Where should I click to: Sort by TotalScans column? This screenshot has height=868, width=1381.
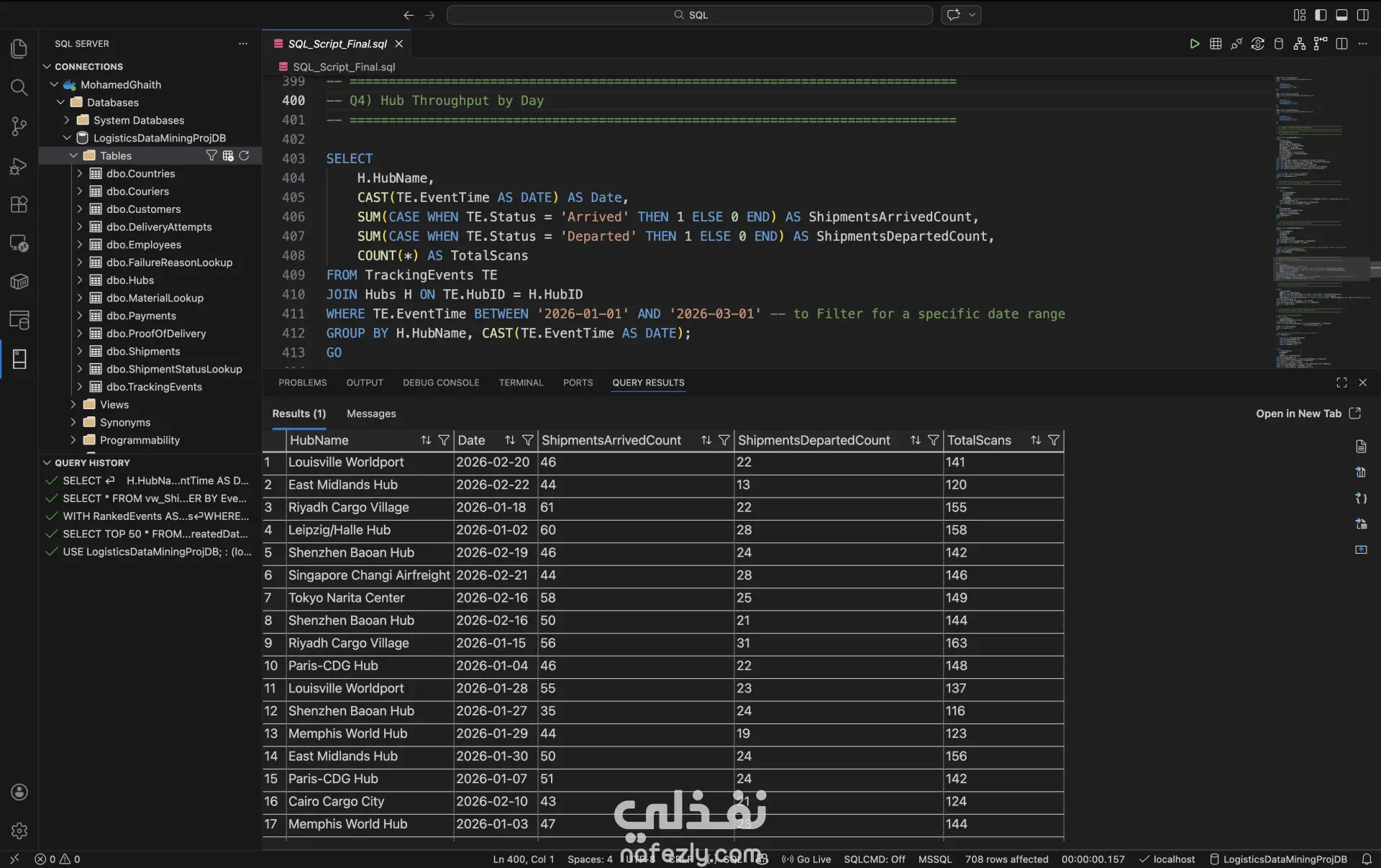(x=1036, y=440)
